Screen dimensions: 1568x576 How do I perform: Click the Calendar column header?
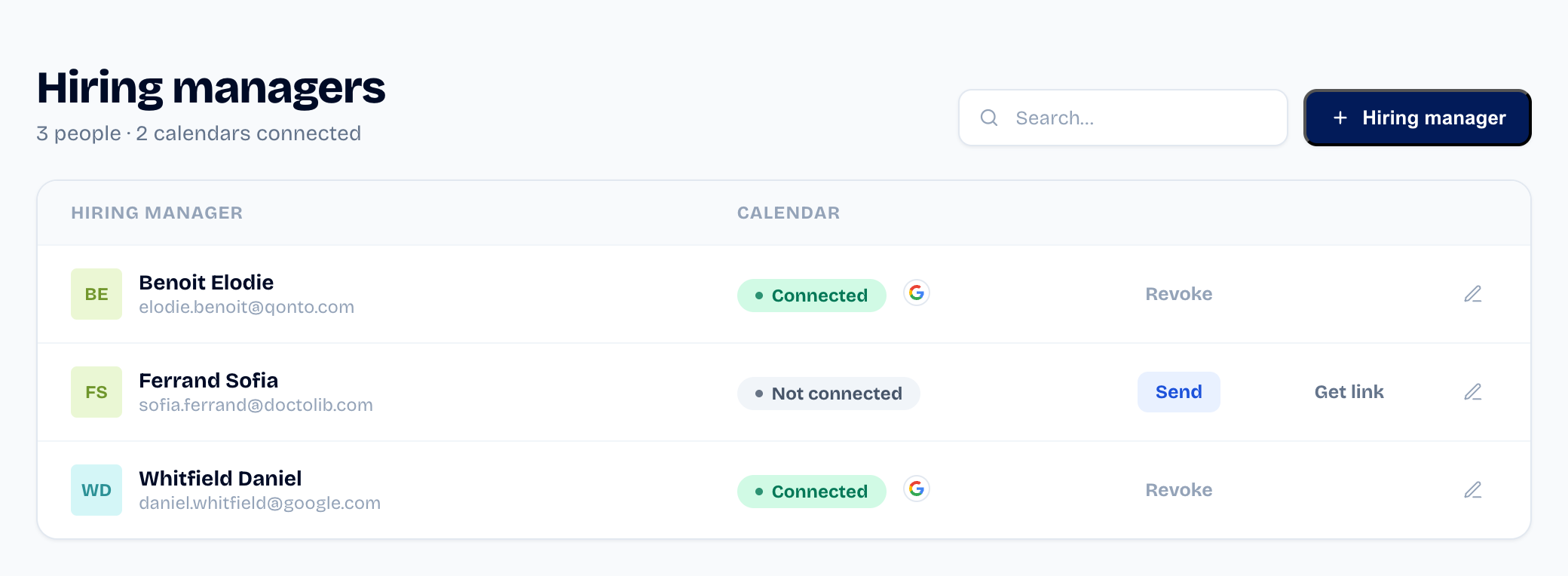pos(789,213)
